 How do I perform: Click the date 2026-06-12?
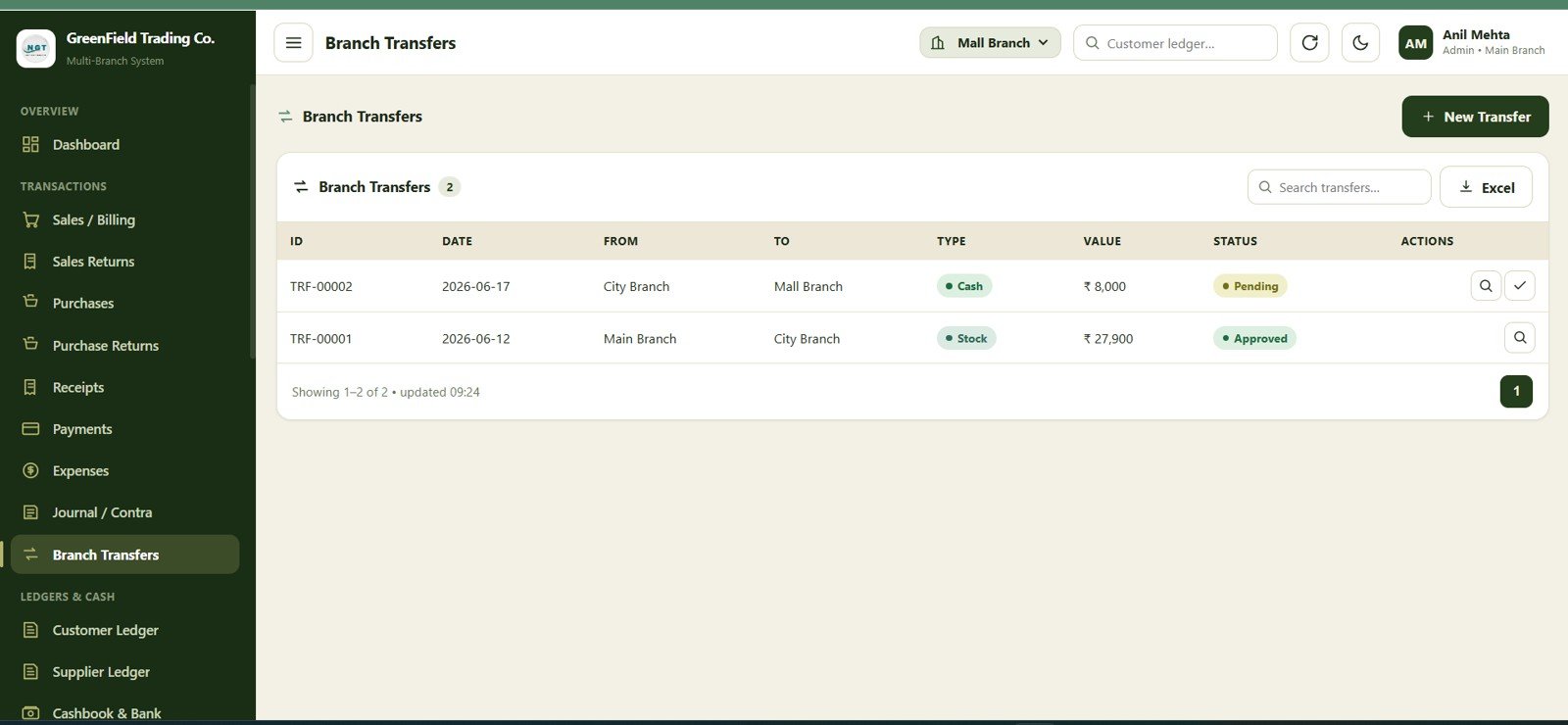pos(476,339)
